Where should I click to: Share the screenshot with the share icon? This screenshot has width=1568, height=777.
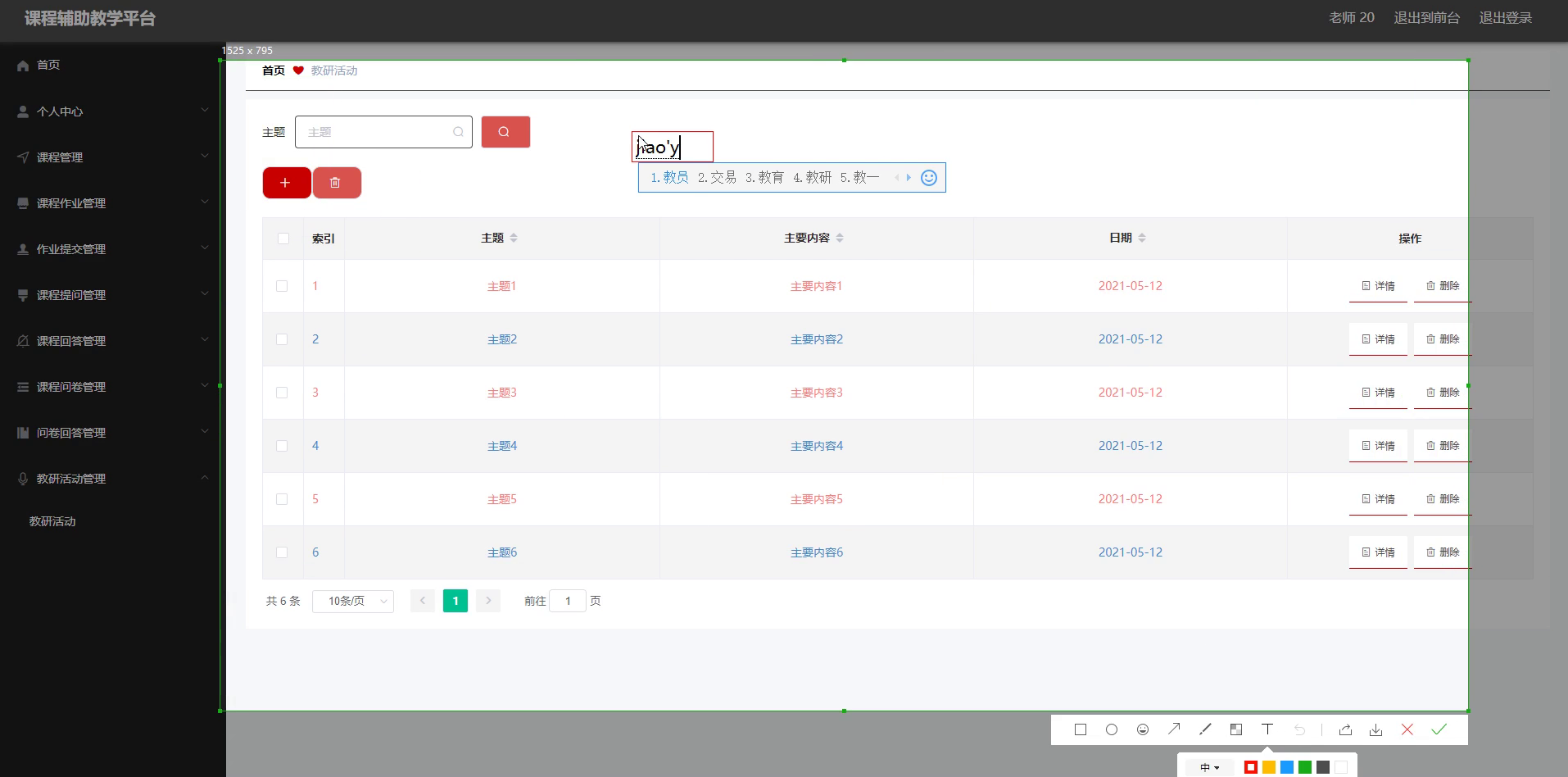[x=1345, y=729]
